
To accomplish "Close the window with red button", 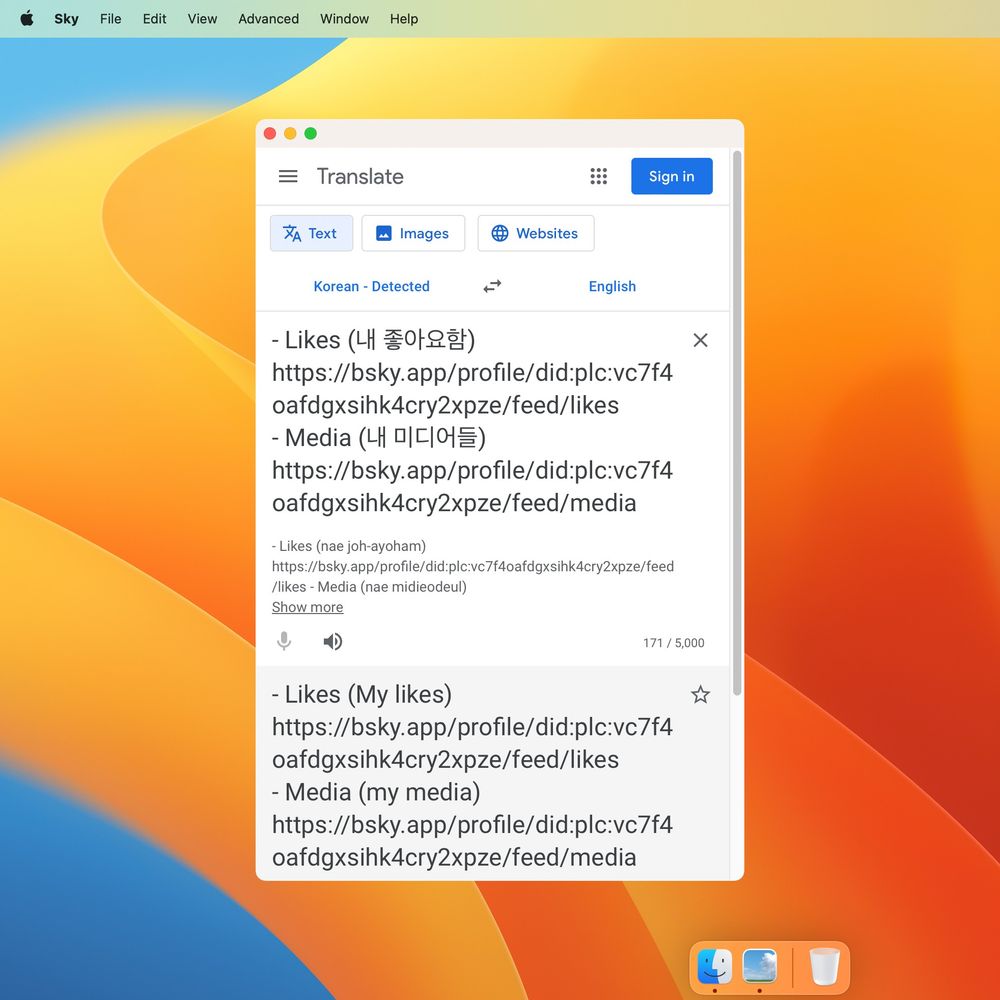I will coord(270,133).
